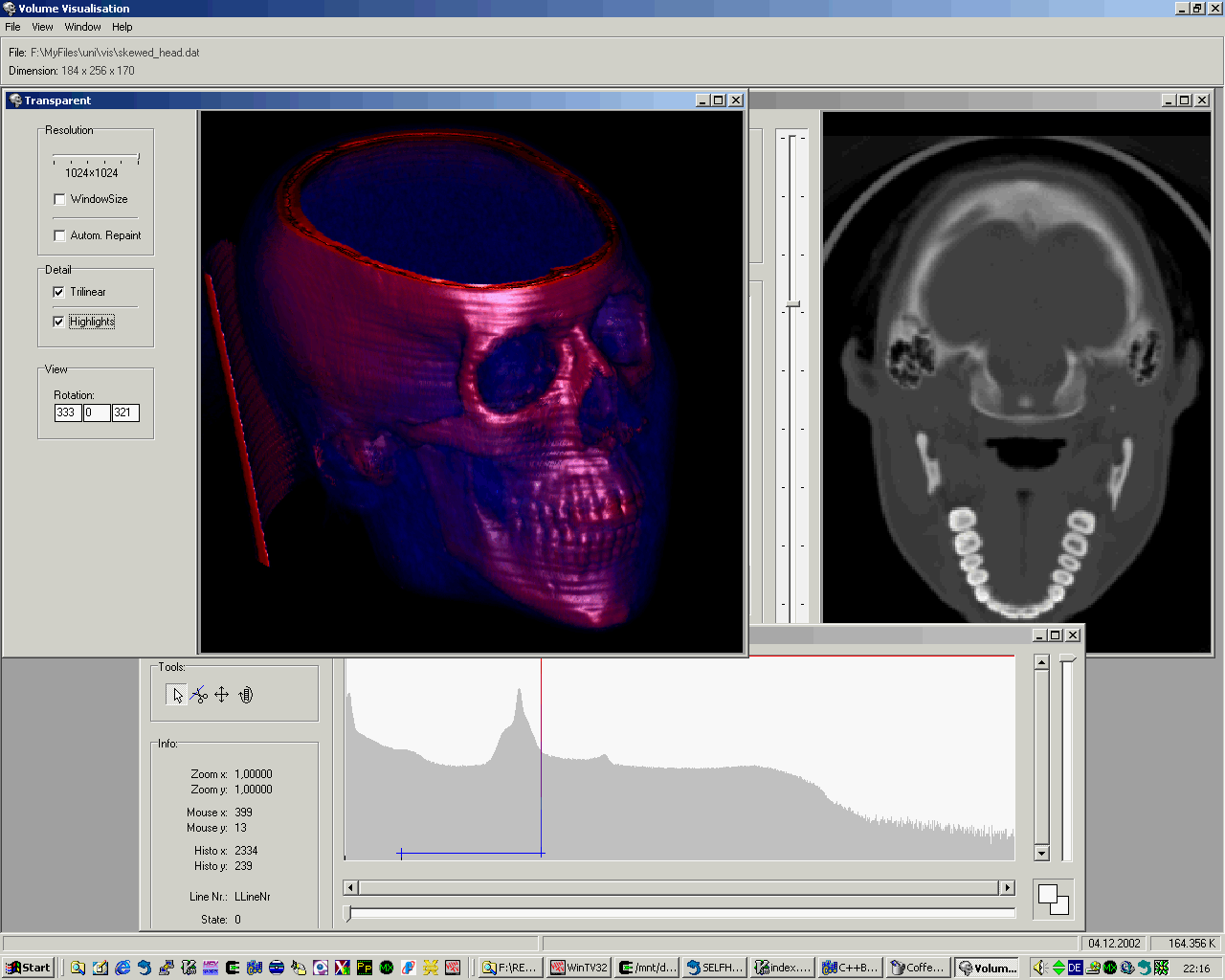Uncheck the Highlights detail option
This screenshot has height=980, width=1225.
click(58, 322)
